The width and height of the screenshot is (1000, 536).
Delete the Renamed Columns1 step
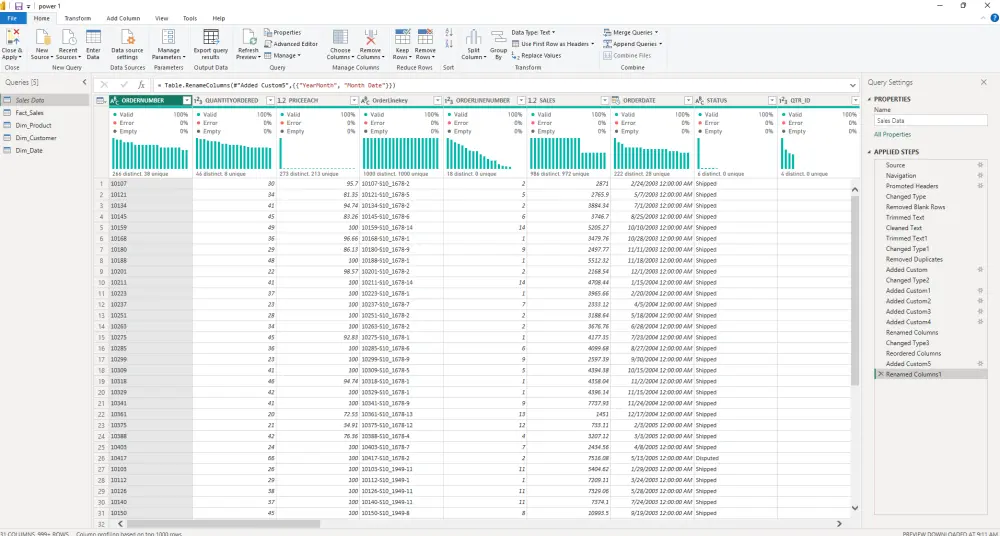click(881, 375)
